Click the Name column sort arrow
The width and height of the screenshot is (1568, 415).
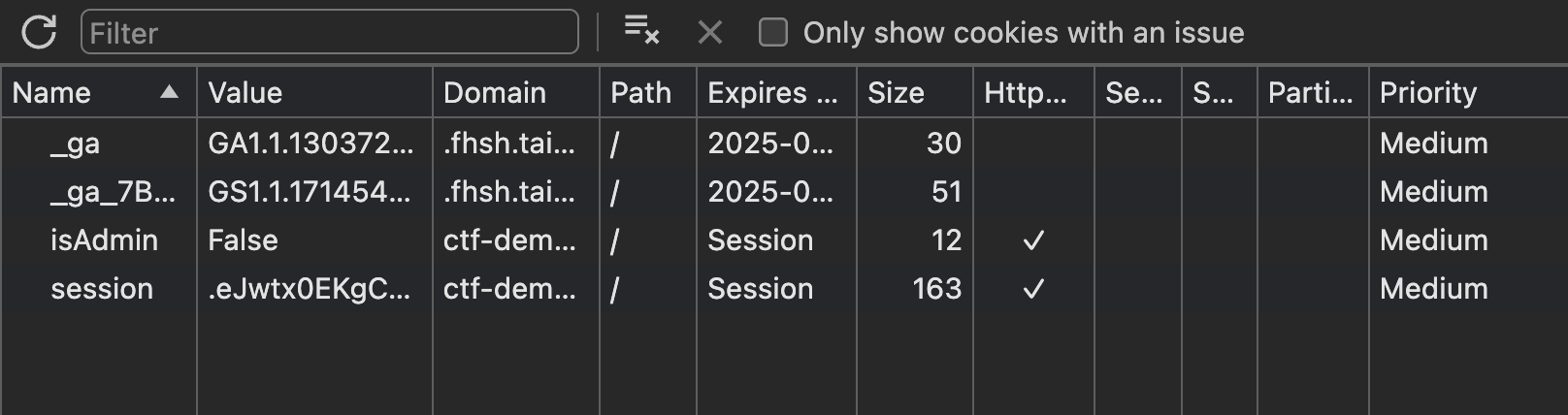point(170,92)
